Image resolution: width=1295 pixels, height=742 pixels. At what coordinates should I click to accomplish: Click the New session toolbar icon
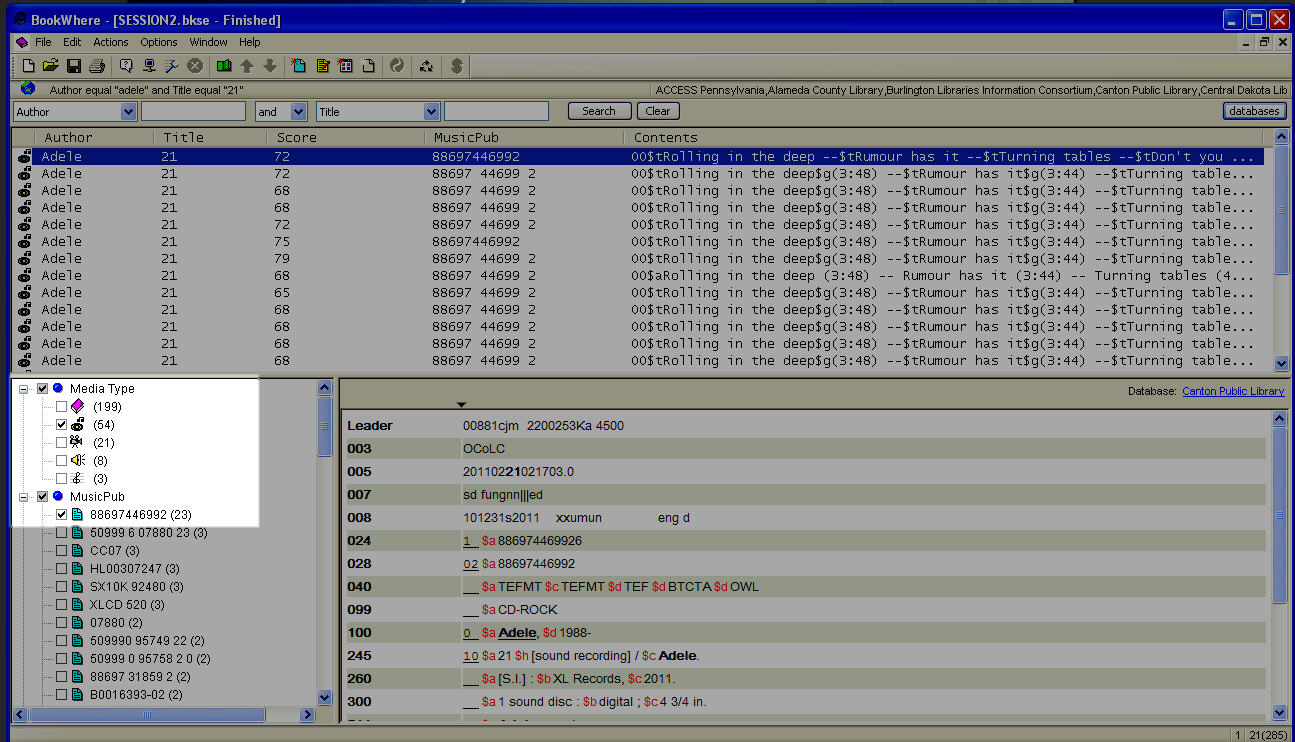click(x=29, y=66)
